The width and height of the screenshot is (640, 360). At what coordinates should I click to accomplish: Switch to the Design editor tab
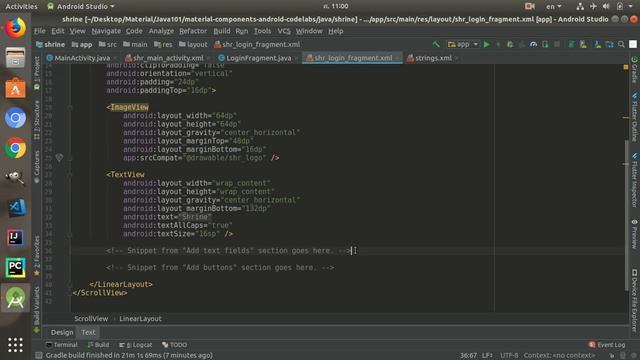pyautogui.click(x=62, y=333)
